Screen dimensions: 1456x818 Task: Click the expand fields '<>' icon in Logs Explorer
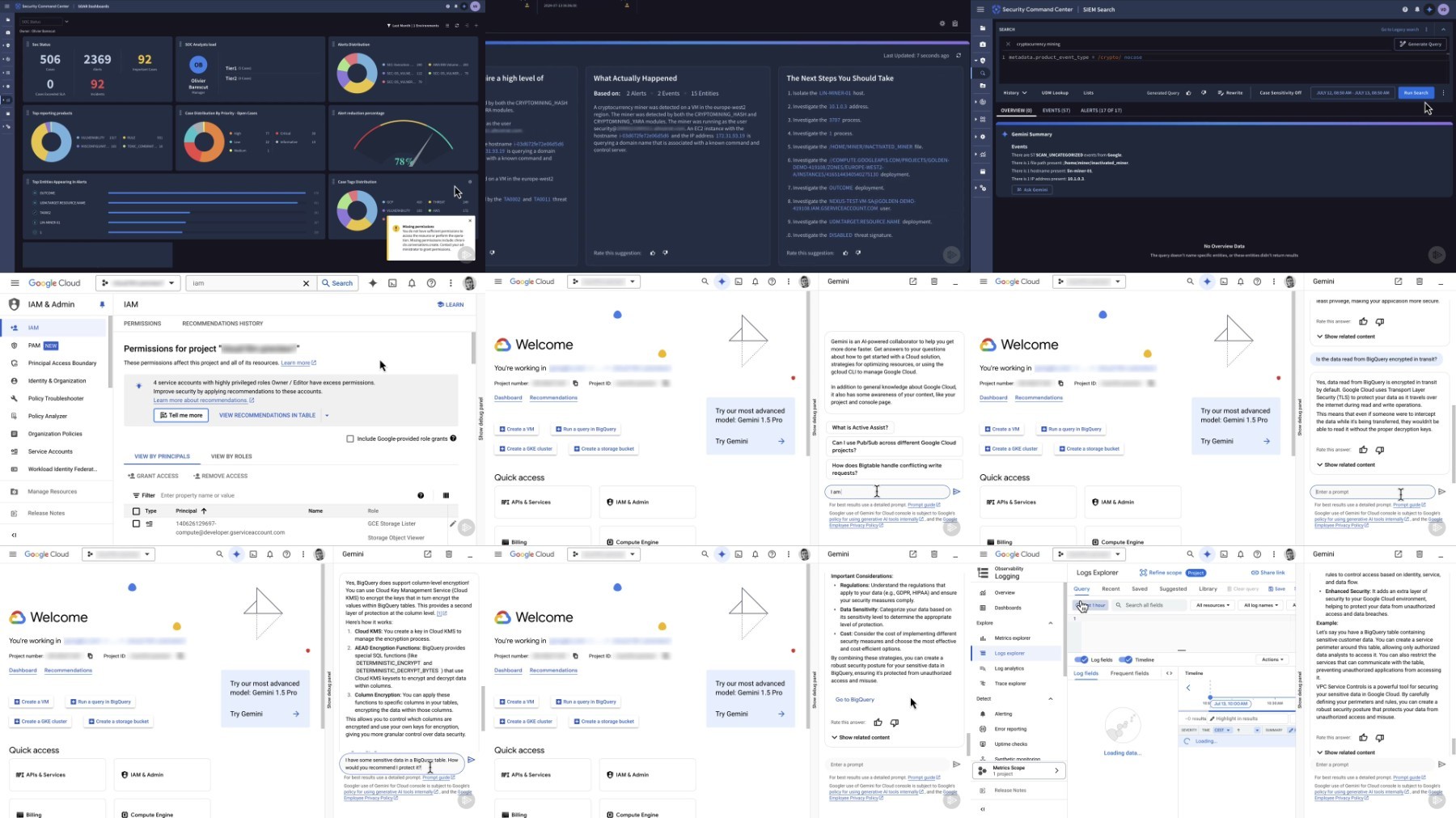click(x=1169, y=673)
